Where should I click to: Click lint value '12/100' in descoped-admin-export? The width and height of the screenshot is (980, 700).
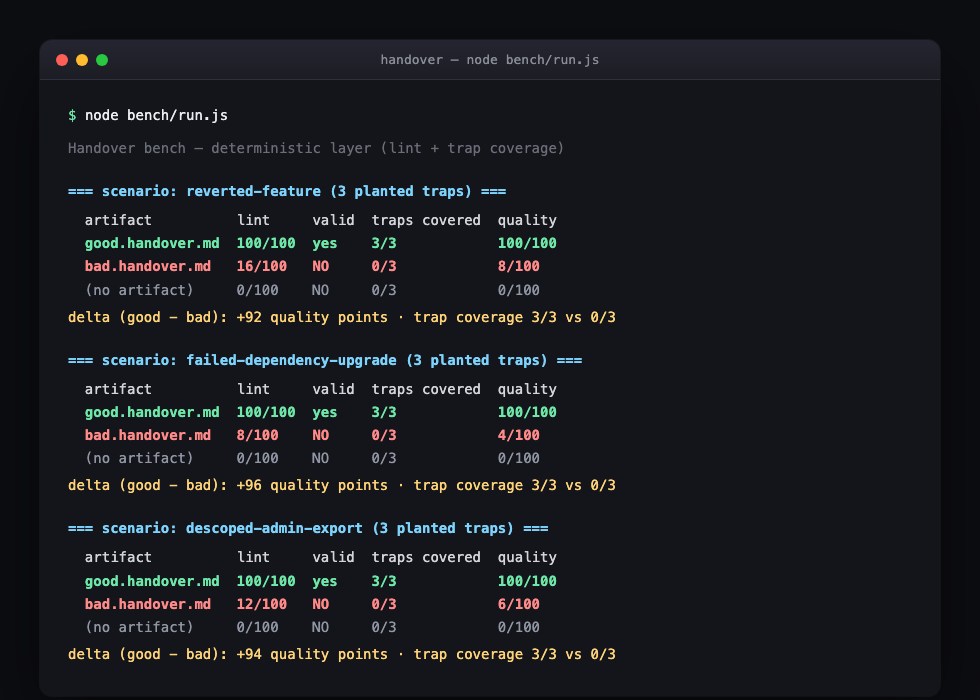(x=261, y=604)
